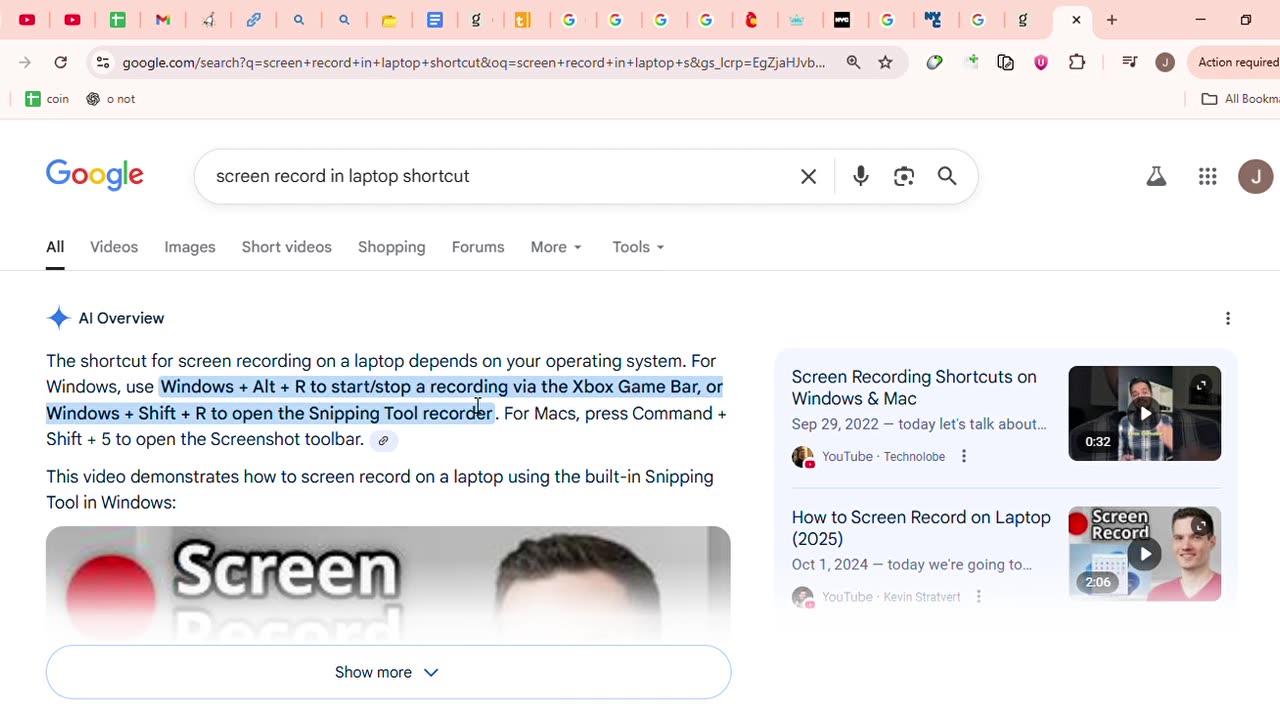Submit search with magnifier icon
Viewport: 1280px width, 720px height.
click(x=947, y=177)
